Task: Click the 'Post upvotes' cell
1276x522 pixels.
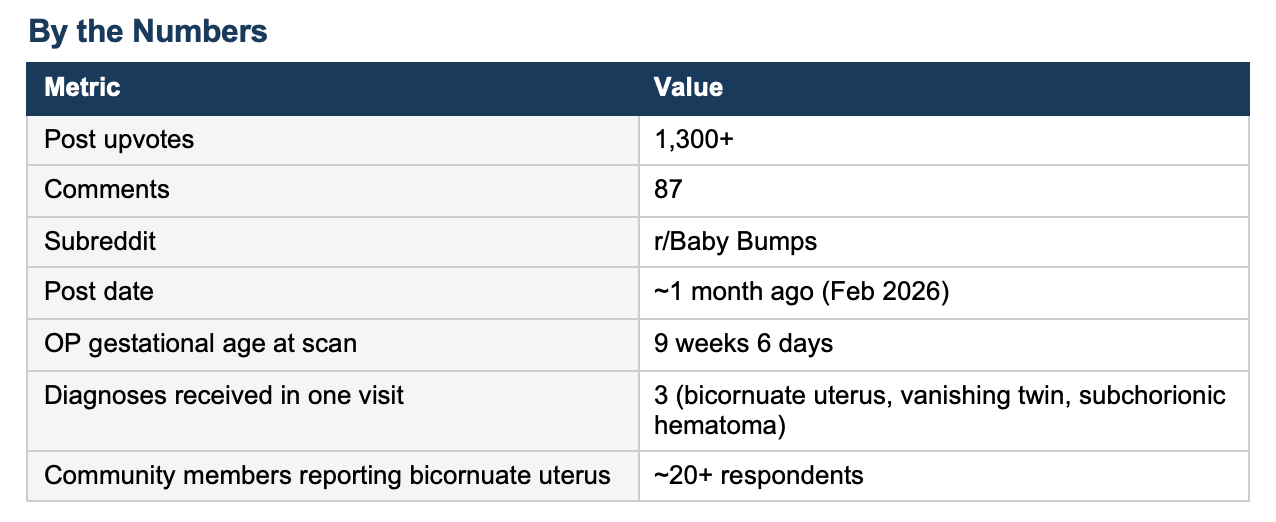Action: click(x=333, y=140)
